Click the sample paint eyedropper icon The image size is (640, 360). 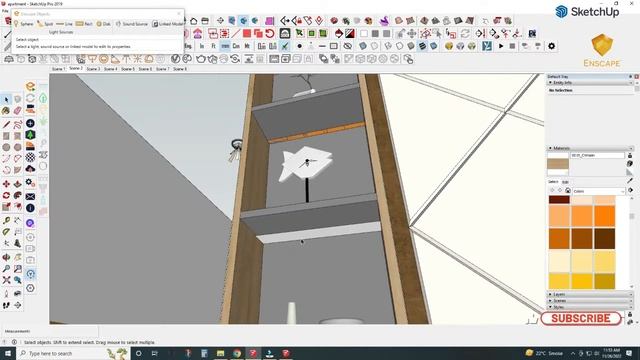(x=630, y=181)
